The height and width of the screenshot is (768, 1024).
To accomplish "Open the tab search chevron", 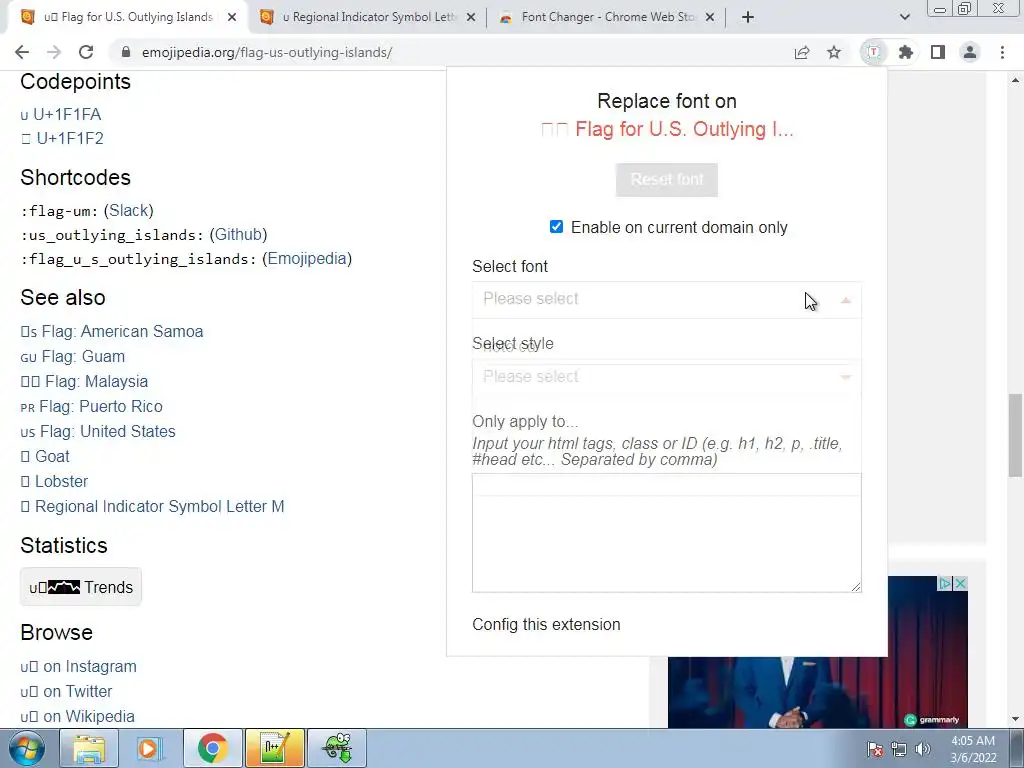I will (904, 17).
